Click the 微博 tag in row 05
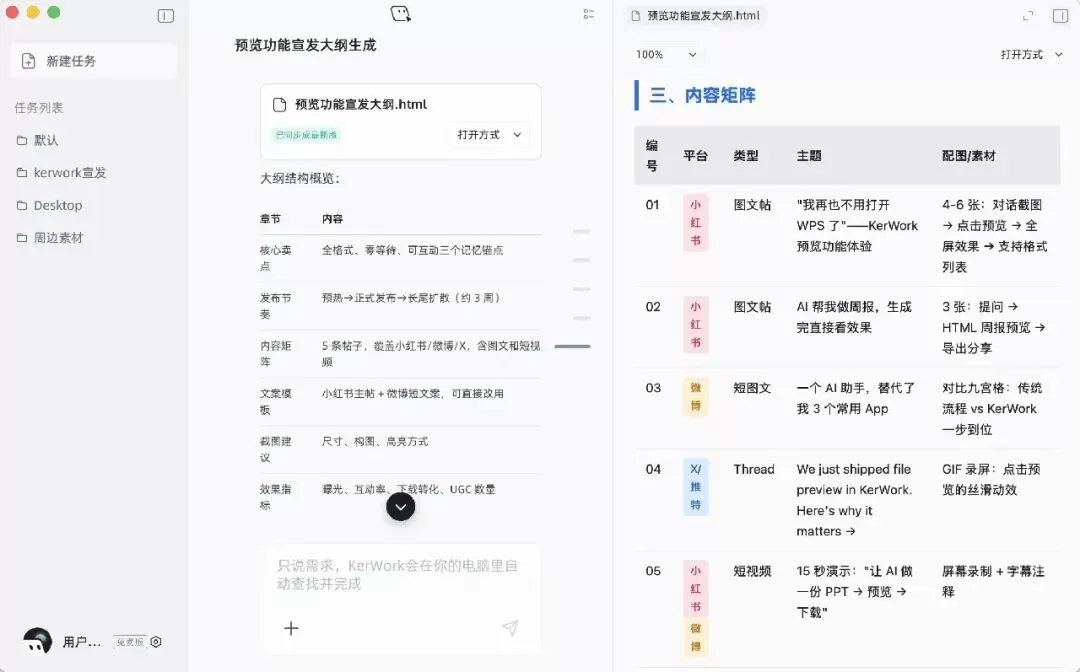The height and width of the screenshot is (672, 1080). (x=696, y=638)
